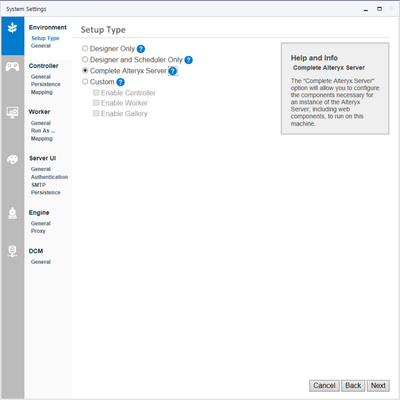Viewport: 400px width, 400px height.
Task: Show help for Designer Only option
Action: pos(141,49)
